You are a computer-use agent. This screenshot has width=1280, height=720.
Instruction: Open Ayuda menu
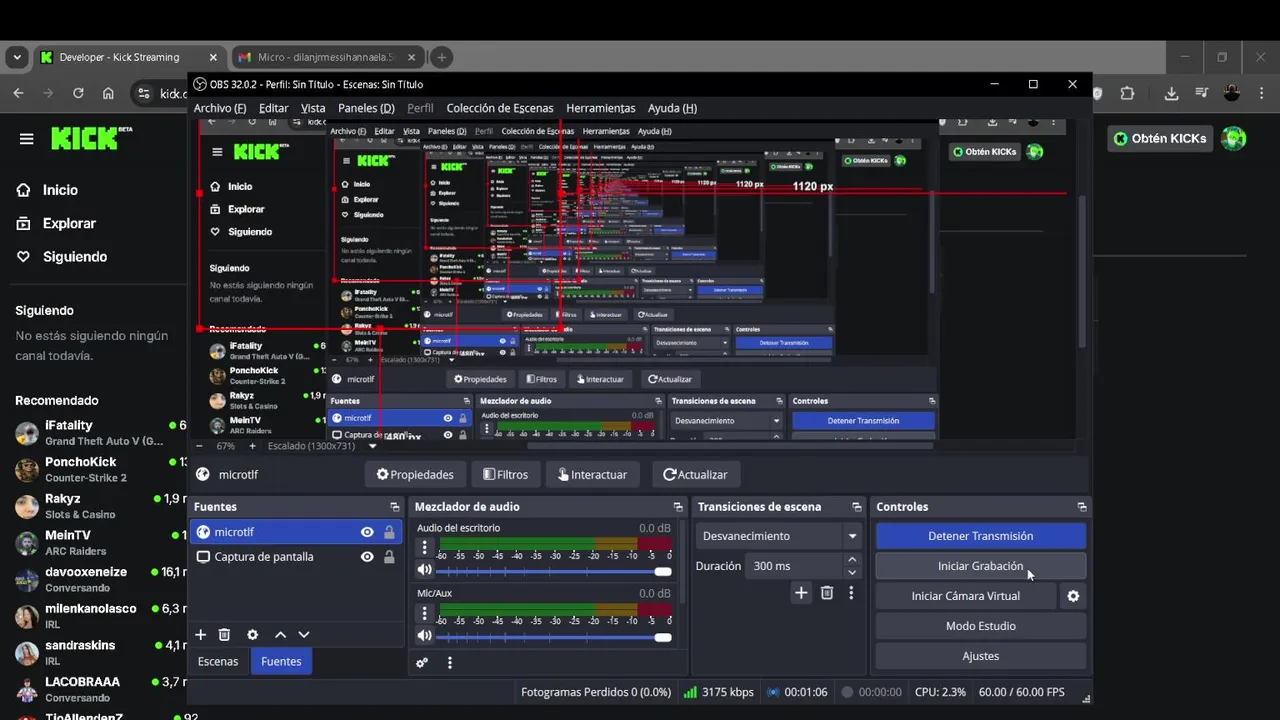[x=672, y=108]
